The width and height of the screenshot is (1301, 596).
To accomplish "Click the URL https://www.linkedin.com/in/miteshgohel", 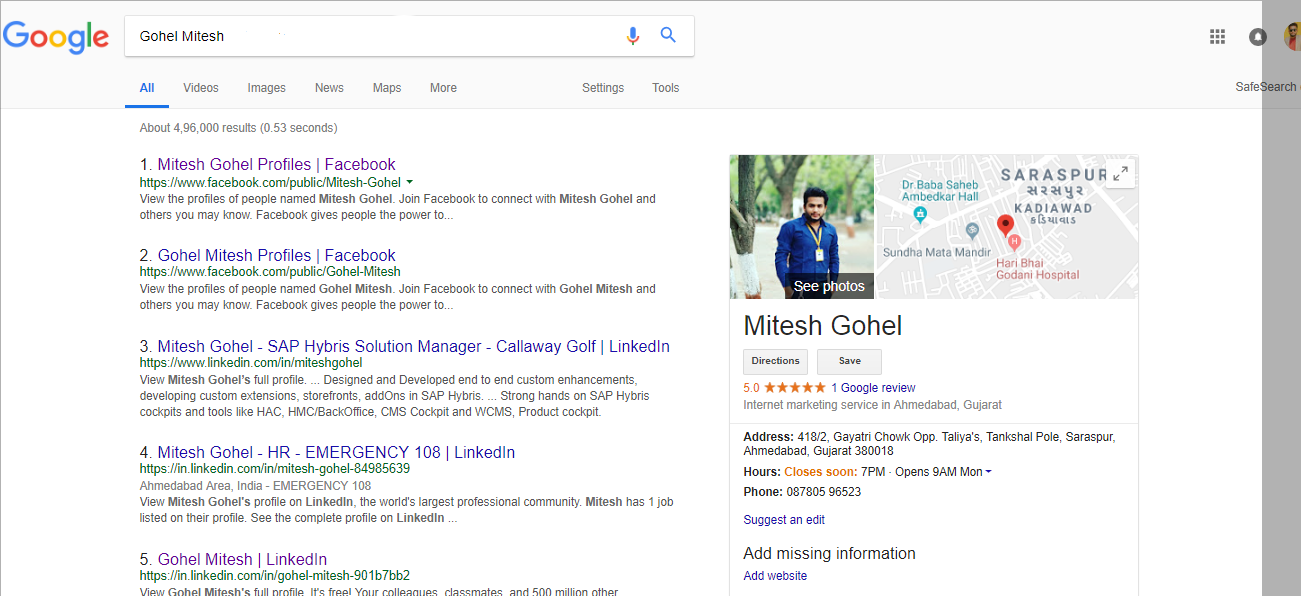I will (x=251, y=363).
